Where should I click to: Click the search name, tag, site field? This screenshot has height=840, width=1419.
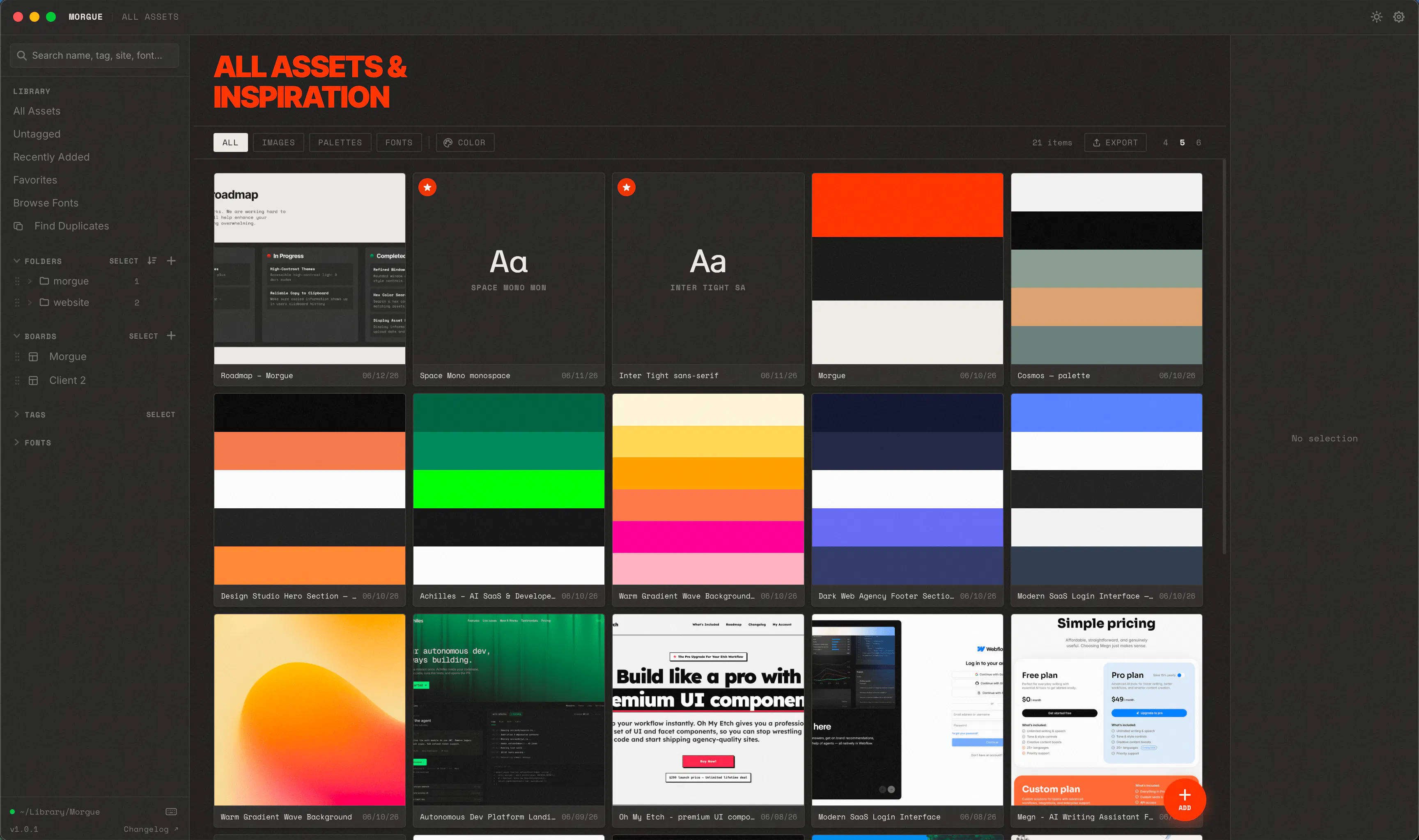point(94,55)
